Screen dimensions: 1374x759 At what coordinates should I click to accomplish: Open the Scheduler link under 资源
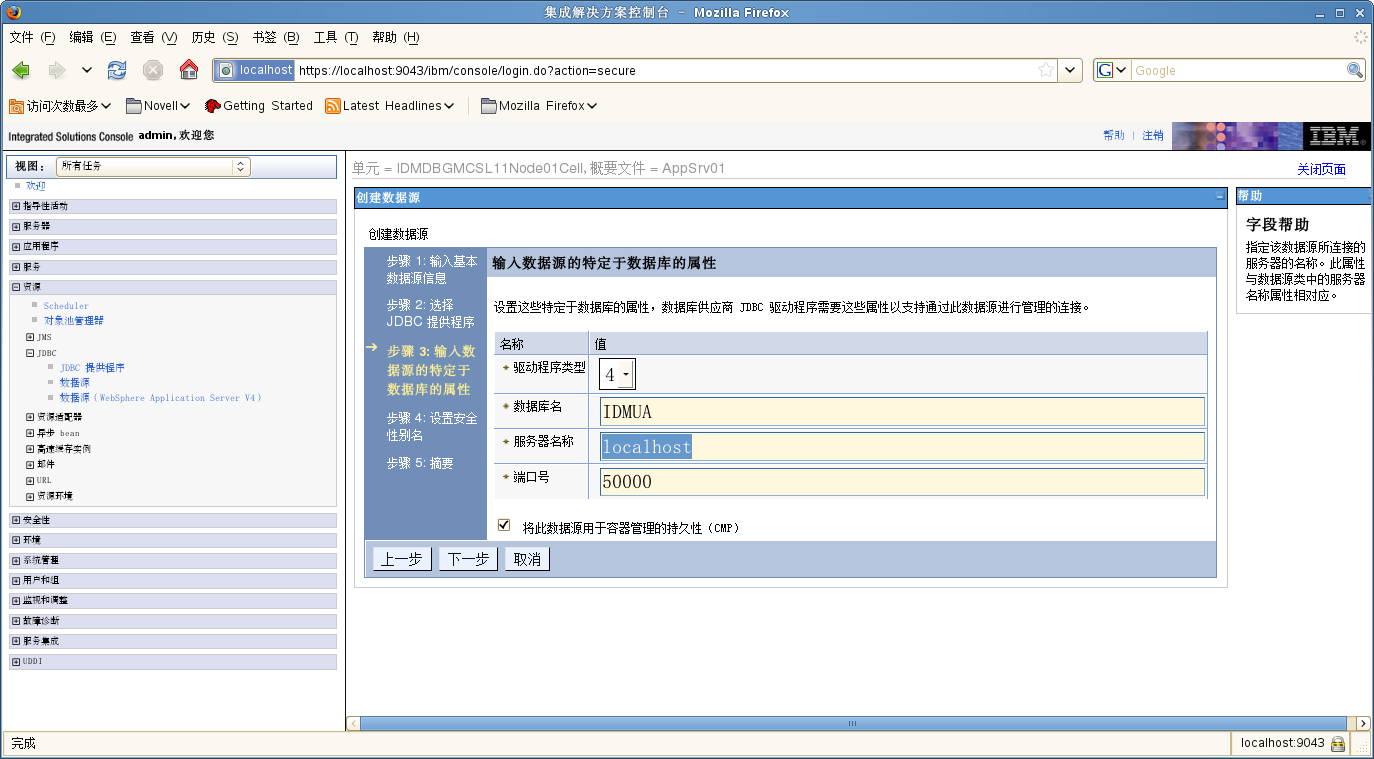(66, 306)
